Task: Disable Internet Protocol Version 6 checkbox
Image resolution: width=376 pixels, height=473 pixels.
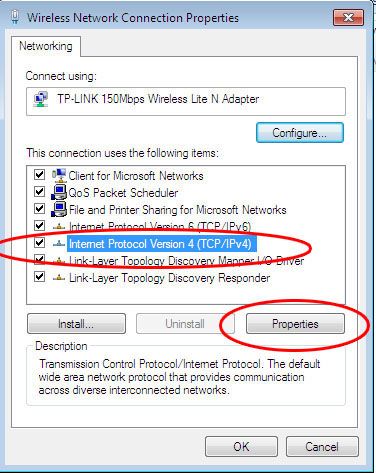Action: coord(39,225)
